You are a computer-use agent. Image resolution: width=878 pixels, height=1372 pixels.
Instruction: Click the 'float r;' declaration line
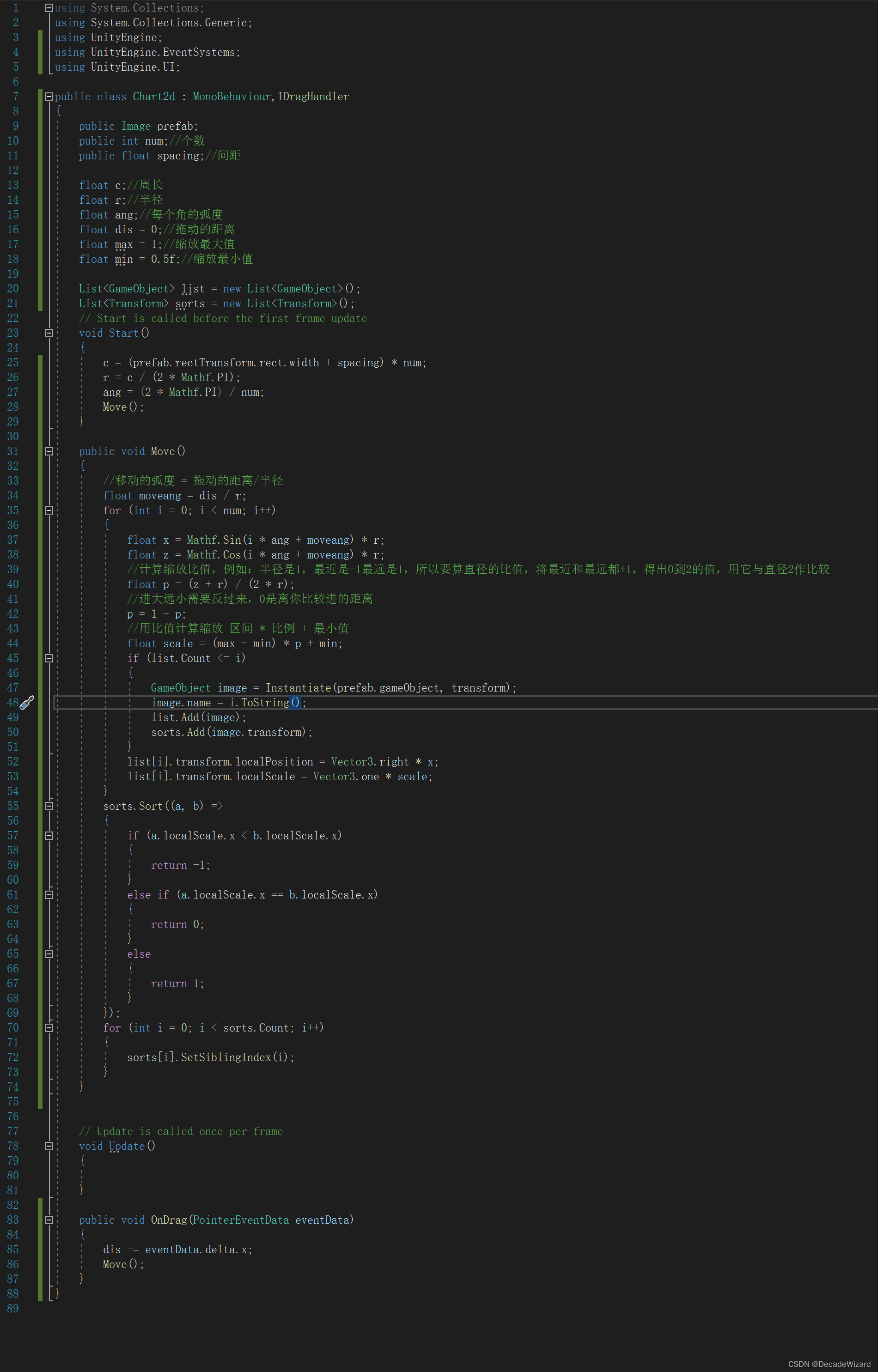[x=103, y=200]
